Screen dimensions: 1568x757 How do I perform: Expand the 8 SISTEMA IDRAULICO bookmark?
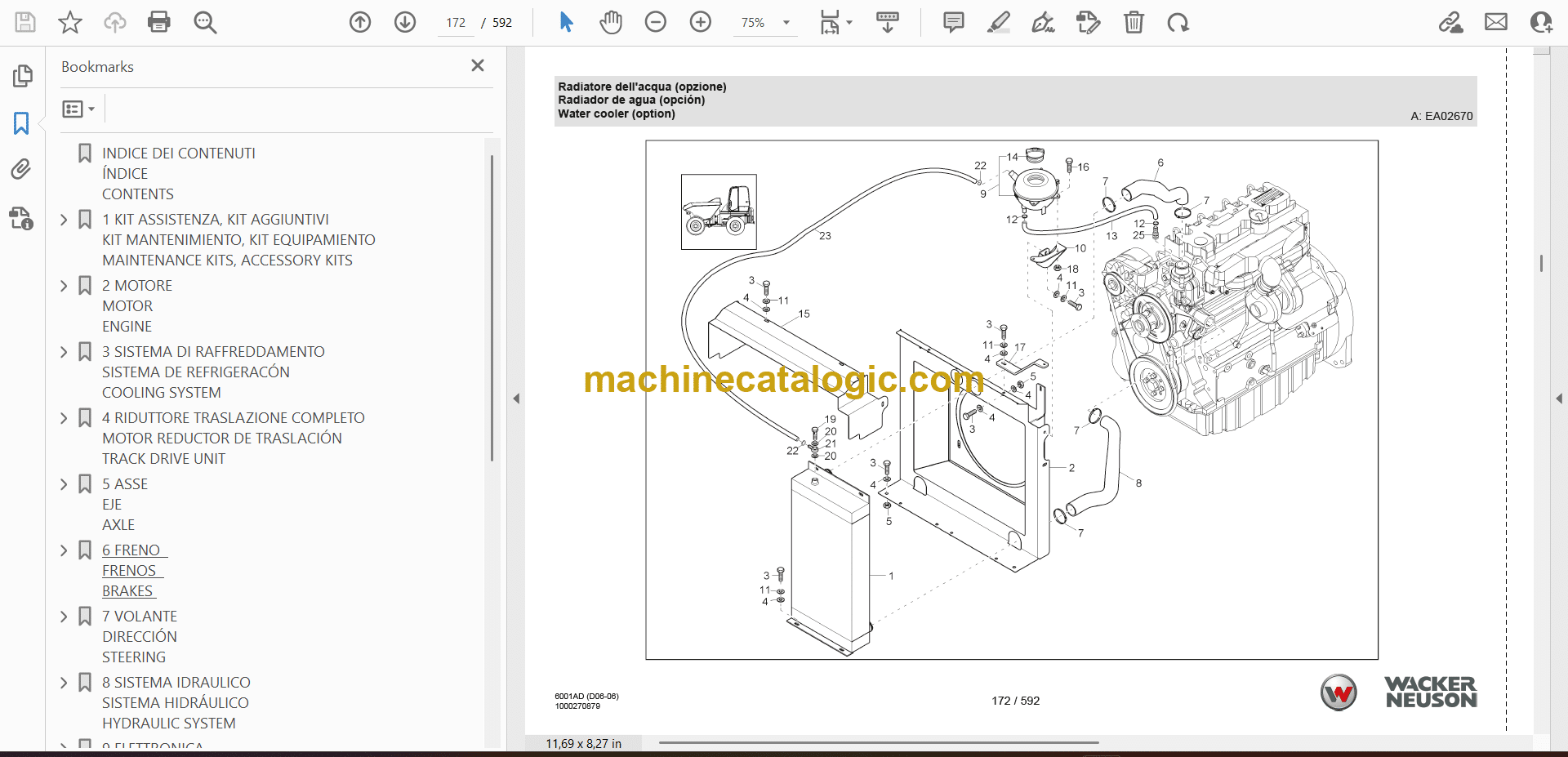[x=64, y=682]
